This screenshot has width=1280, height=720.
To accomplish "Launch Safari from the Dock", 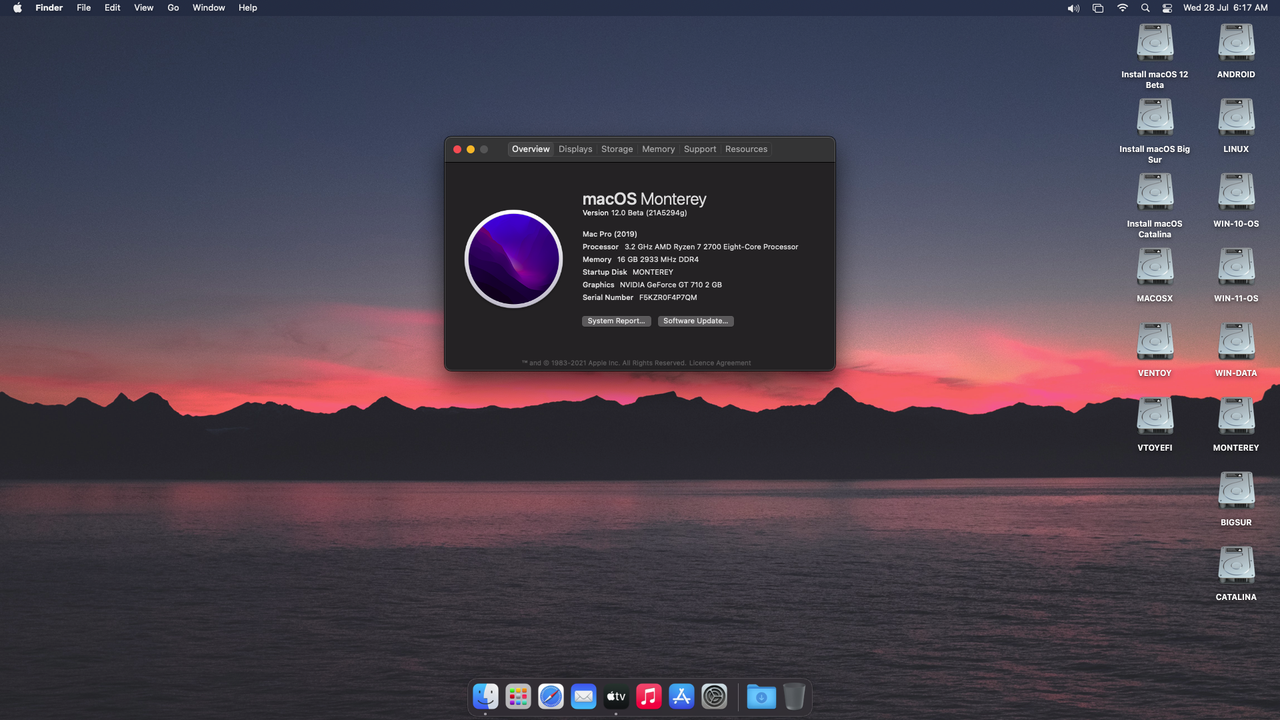I will 551,696.
